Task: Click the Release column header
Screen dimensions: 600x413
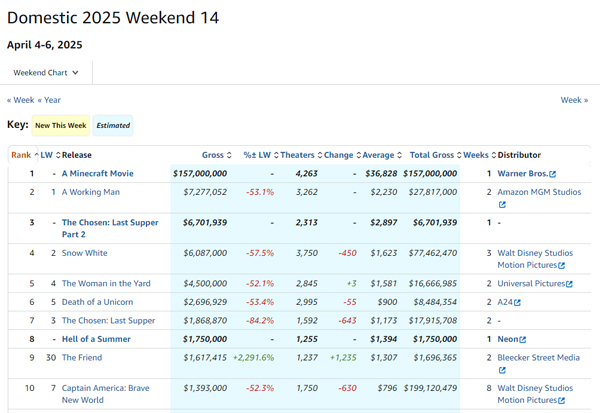Action: coord(77,155)
